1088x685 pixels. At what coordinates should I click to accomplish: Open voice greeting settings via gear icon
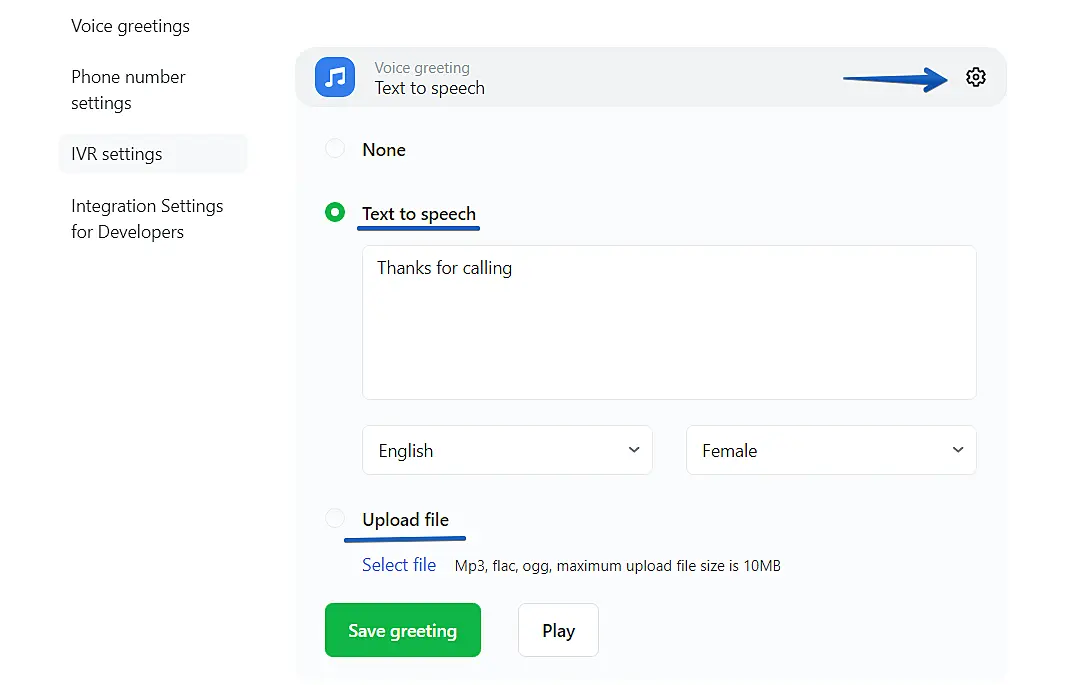pos(975,77)
